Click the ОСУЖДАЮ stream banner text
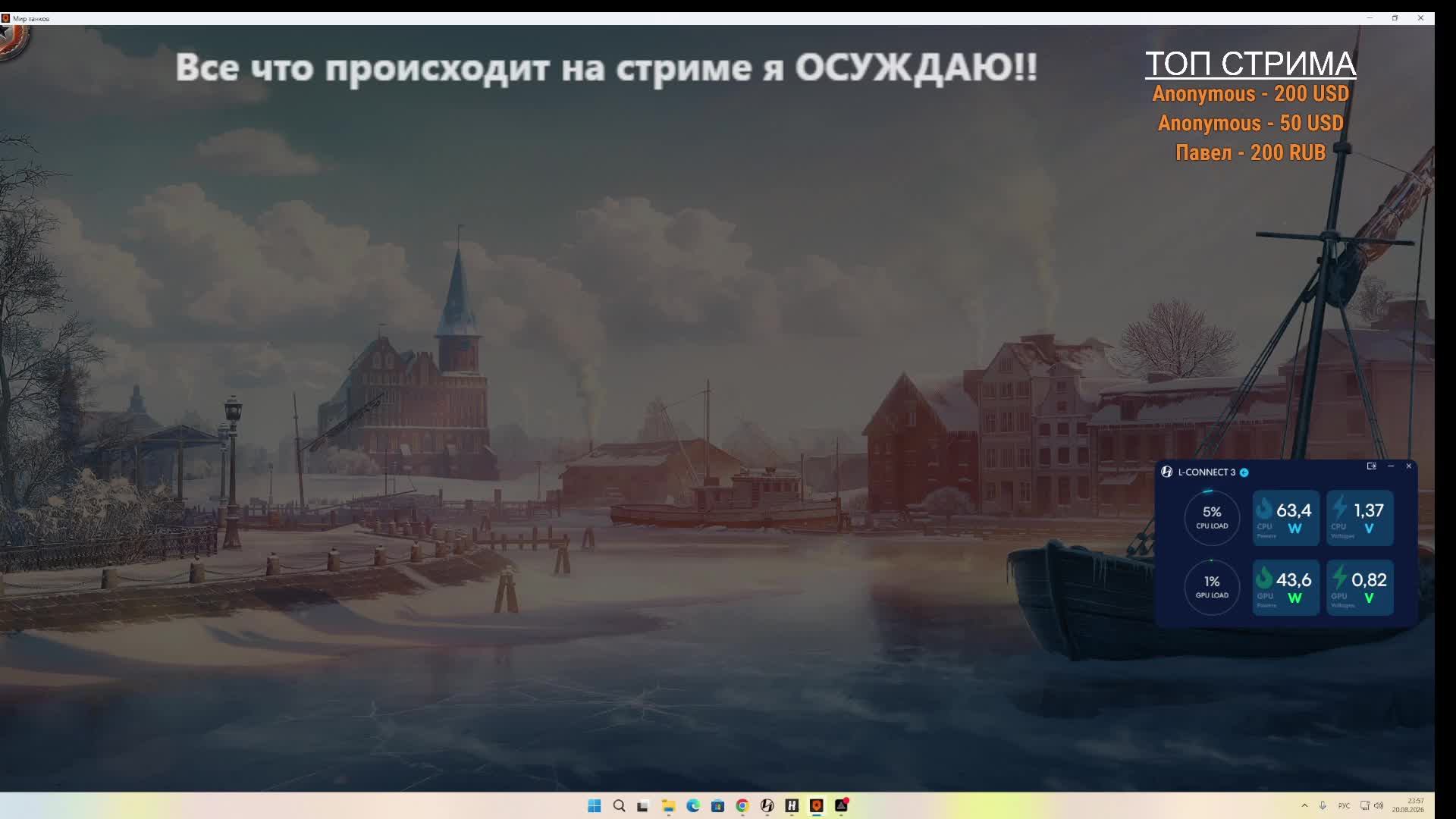 (607, 67)
